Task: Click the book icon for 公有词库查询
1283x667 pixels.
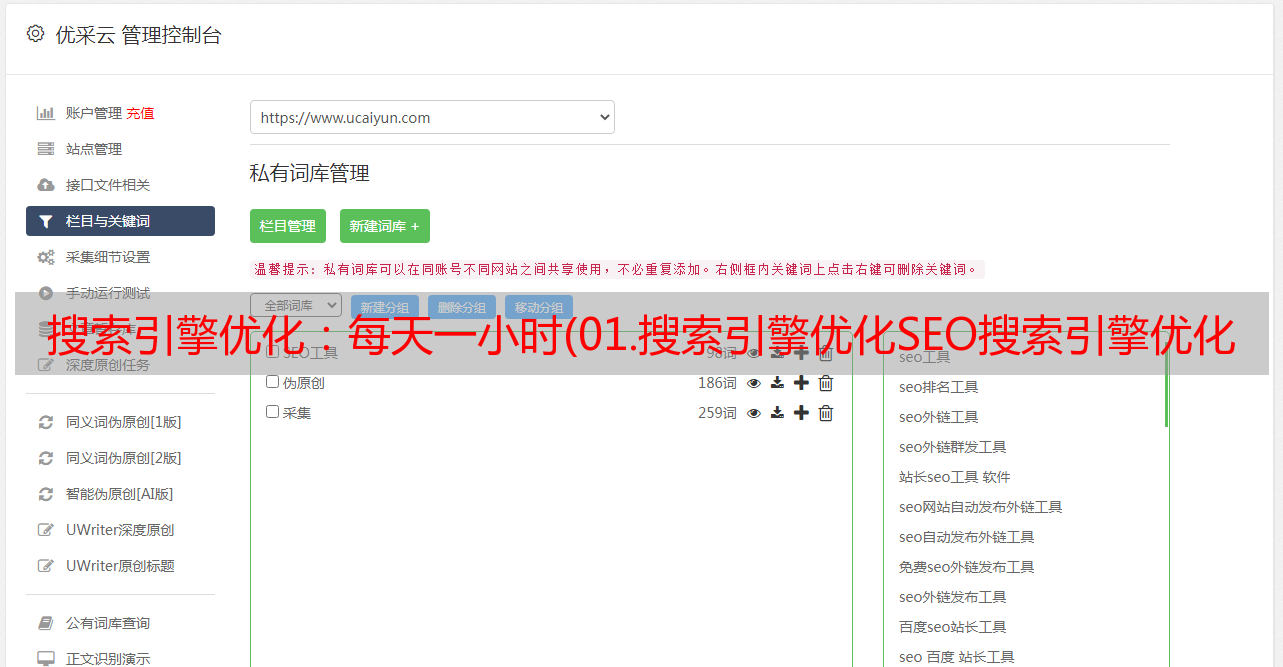Action: click(x=46, y=623)
